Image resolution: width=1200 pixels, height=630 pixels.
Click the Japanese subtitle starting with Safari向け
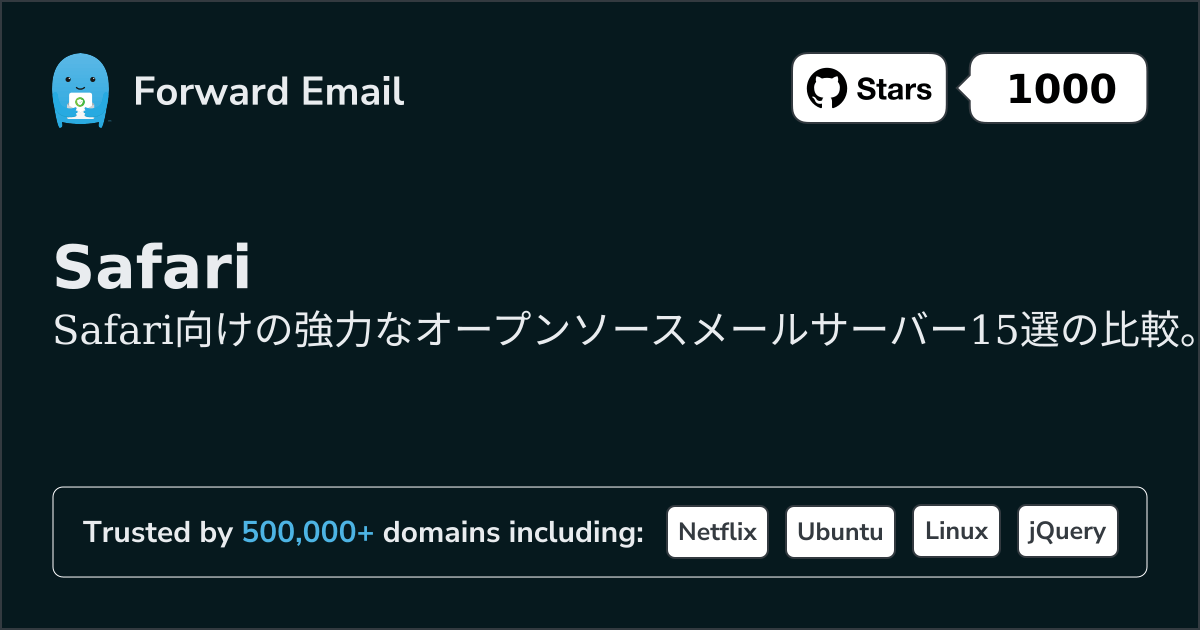coord(626,331)
